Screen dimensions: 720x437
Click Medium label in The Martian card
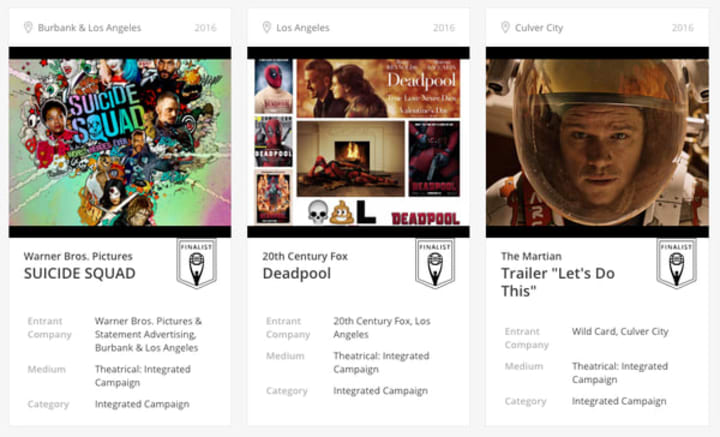click(x=523, y=366)
